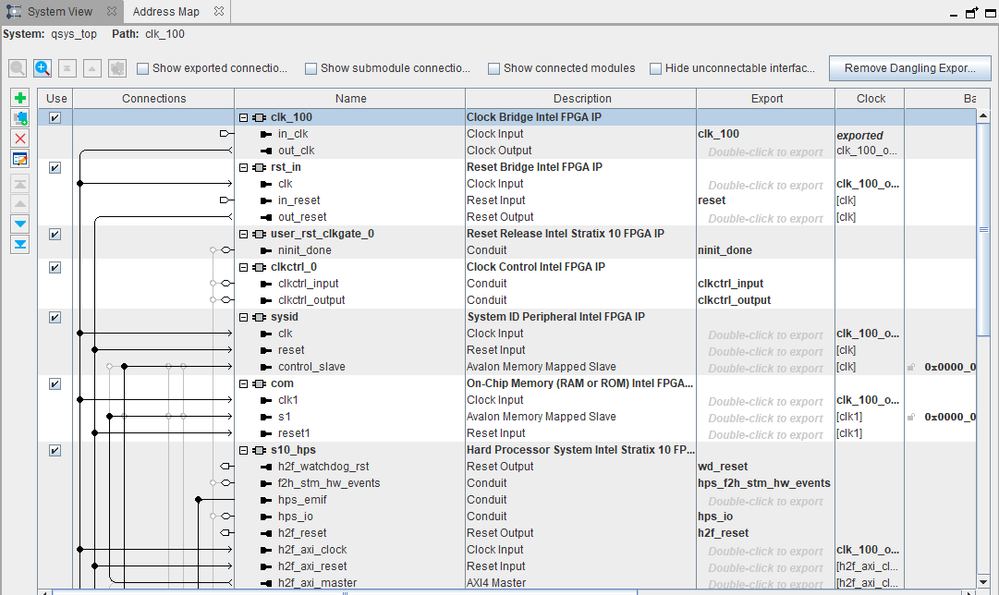Screen dimensions: 999x595
Task: Collapse the sysid component tree
Action: click(243, 317)
